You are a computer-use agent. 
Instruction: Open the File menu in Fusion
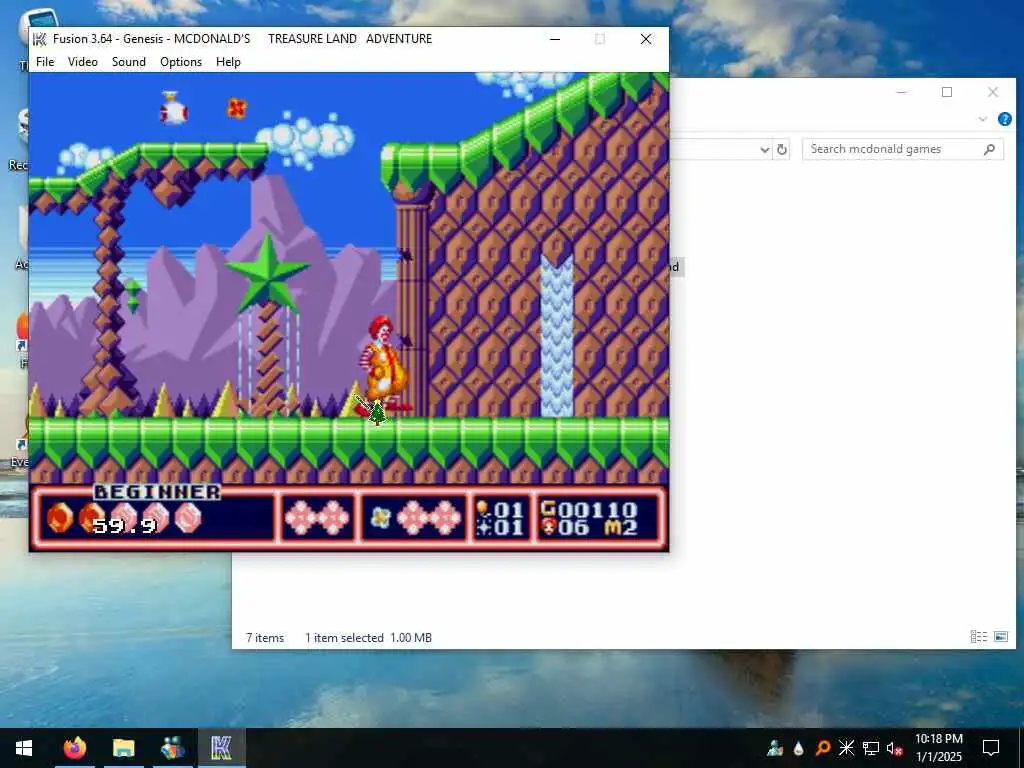coord(45,61)
